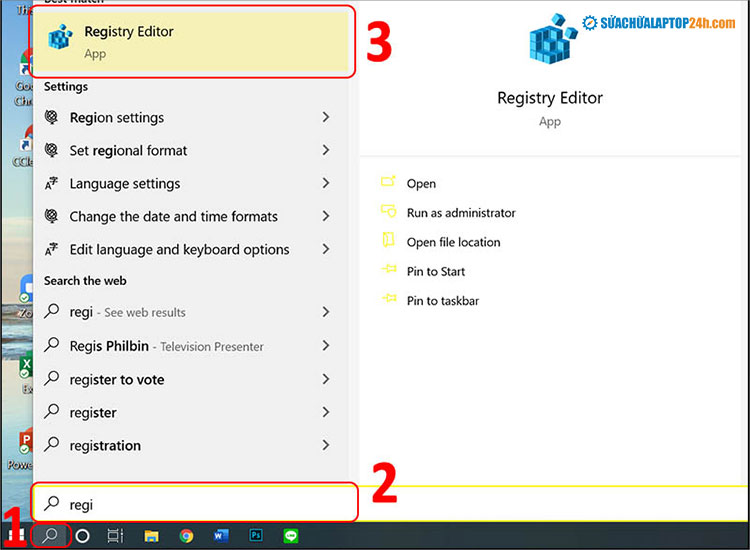The height and width of the screenshot is (550, 750).
Task: Open the Language settings result
Action: [191, 183]
